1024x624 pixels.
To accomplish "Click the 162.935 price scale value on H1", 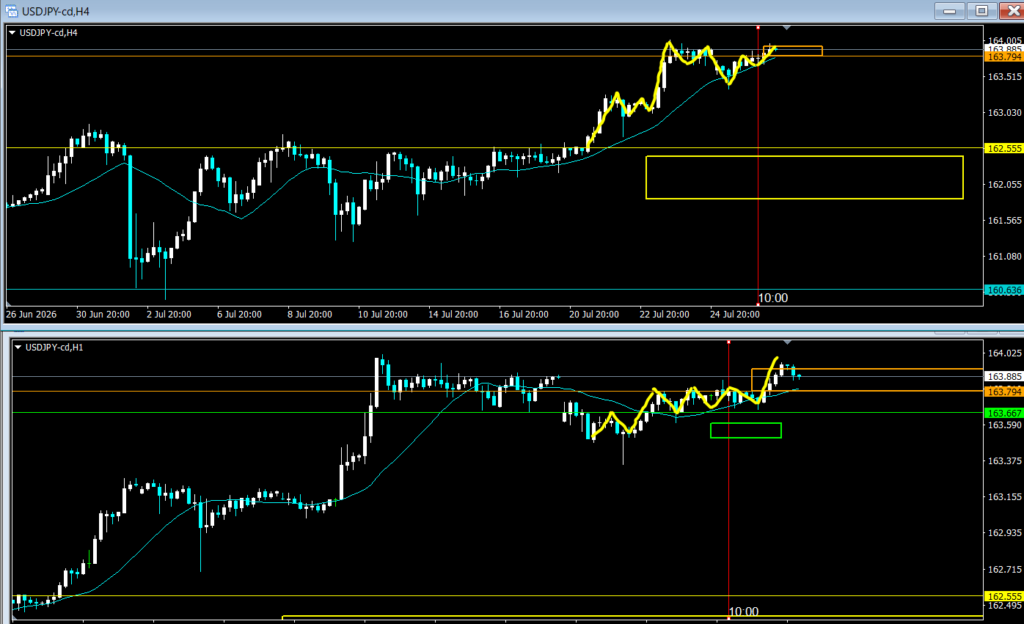I will [x=1004, y=533].
